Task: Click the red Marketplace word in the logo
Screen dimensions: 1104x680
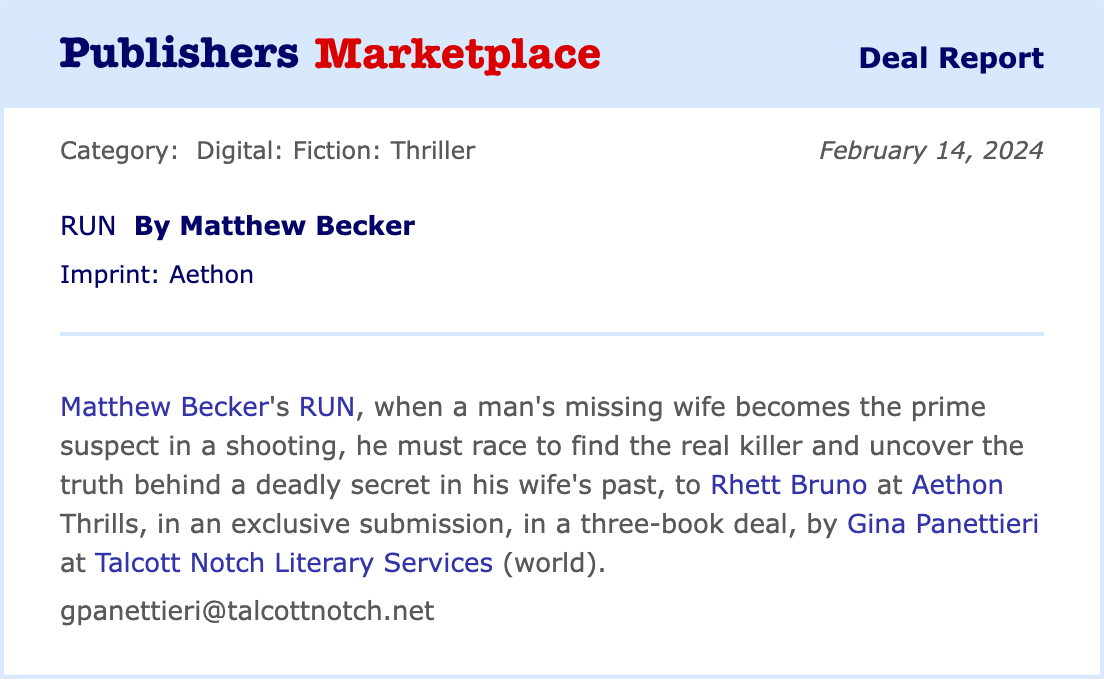Action: [x=457, y=54]
